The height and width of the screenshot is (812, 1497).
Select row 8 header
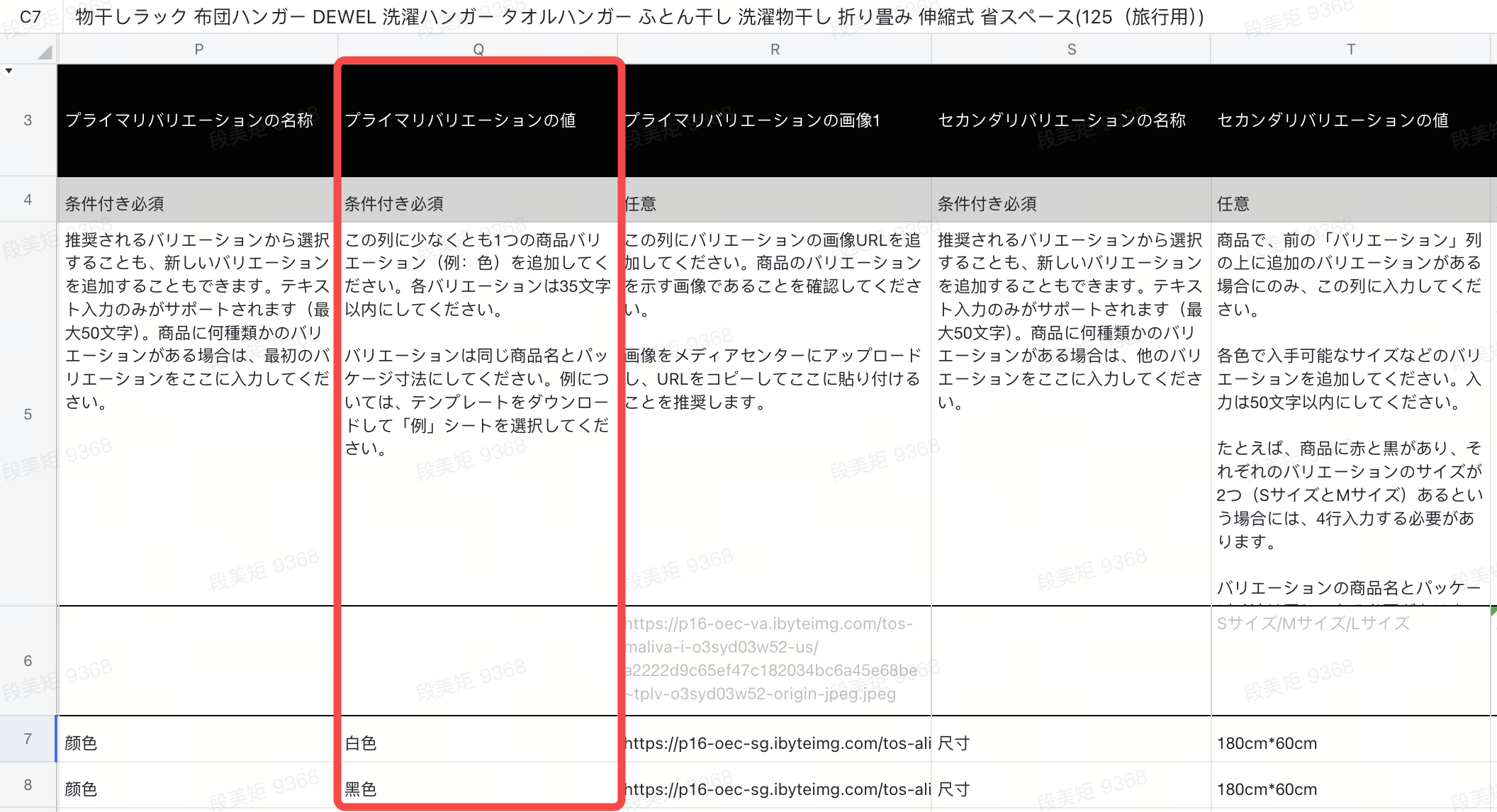pos(28,785)
